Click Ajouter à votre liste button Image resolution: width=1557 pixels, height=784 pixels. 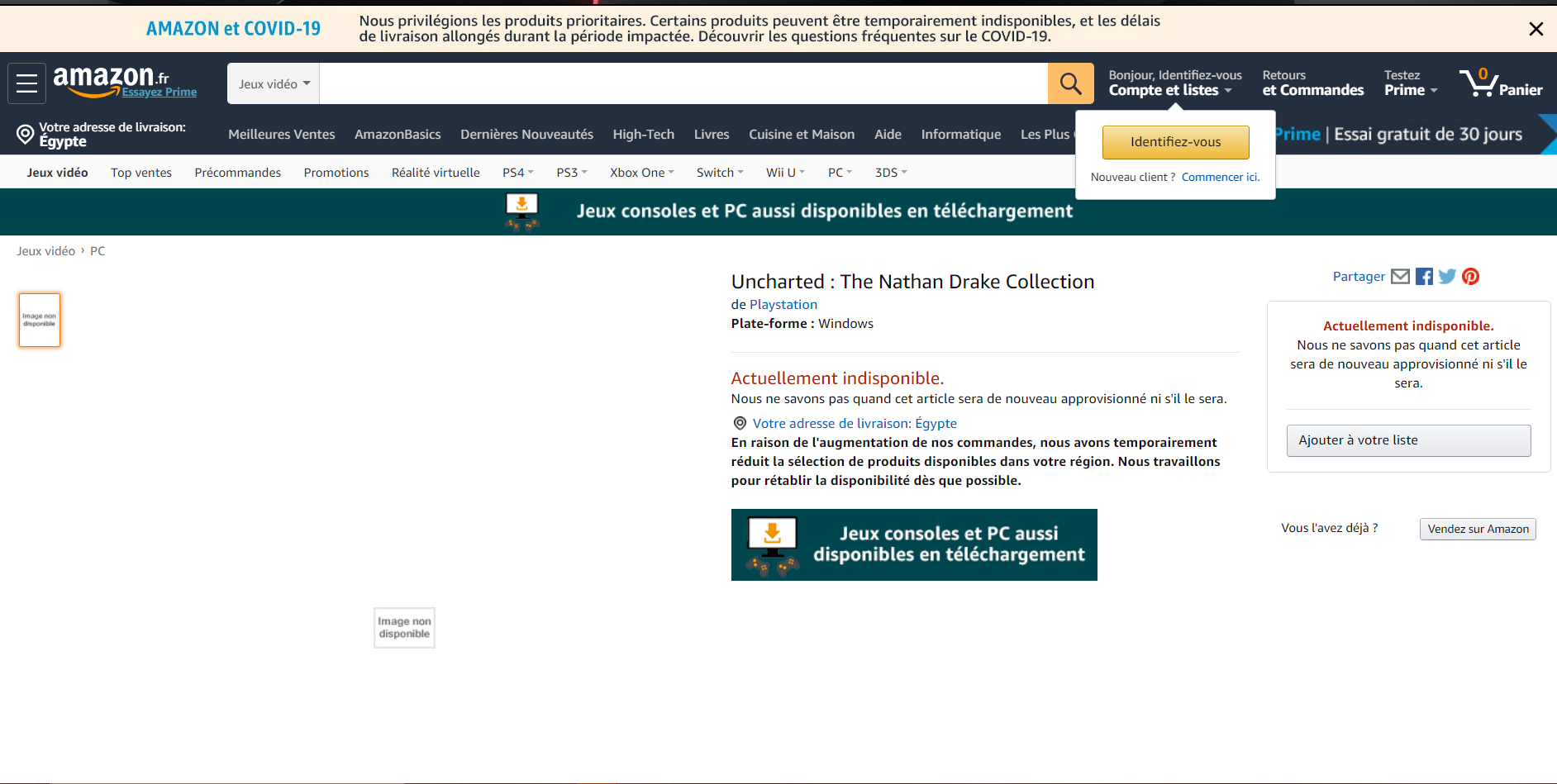pyautogui.click(x=1408, y=440)
